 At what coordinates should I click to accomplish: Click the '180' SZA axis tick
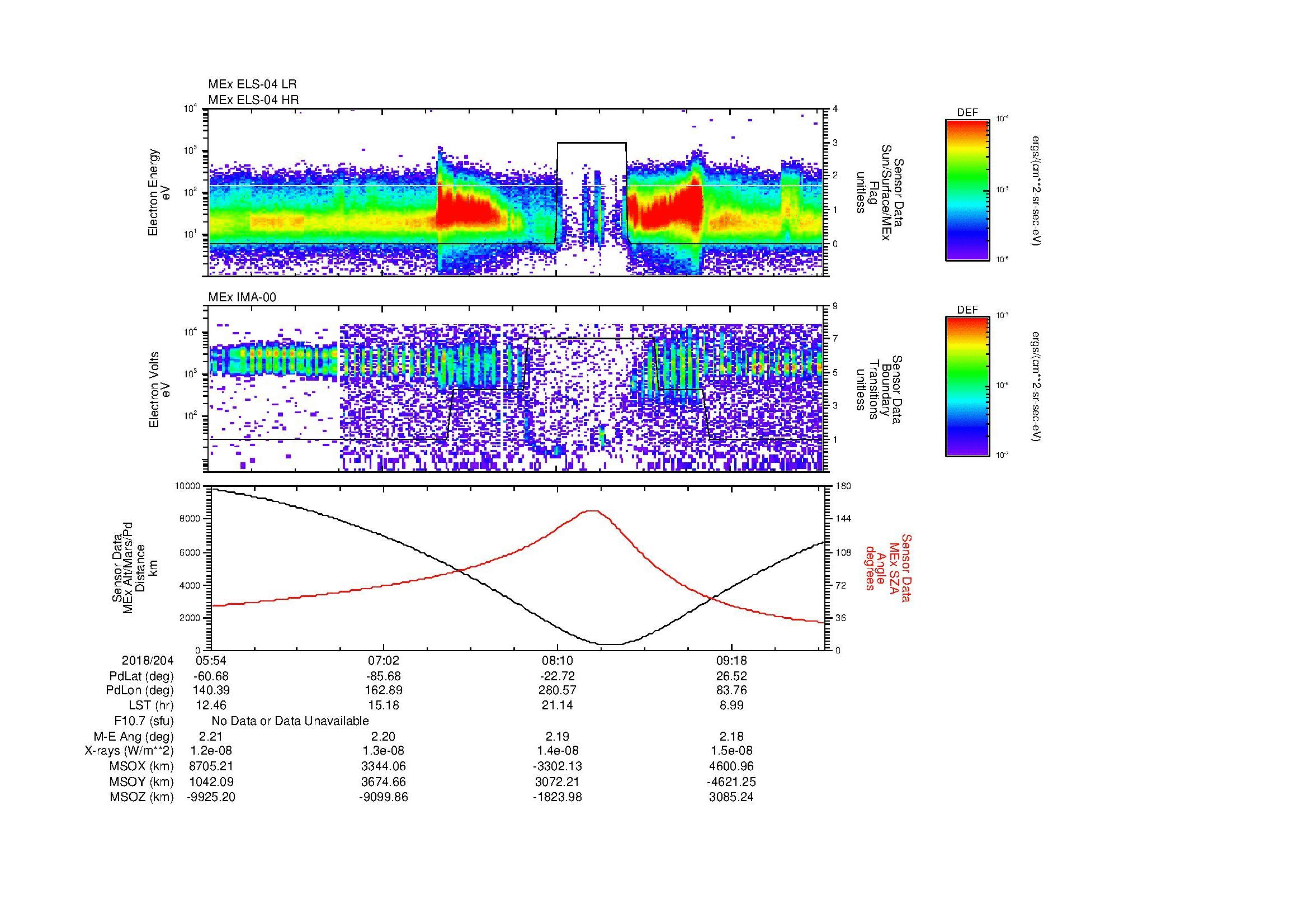point(844,486)
